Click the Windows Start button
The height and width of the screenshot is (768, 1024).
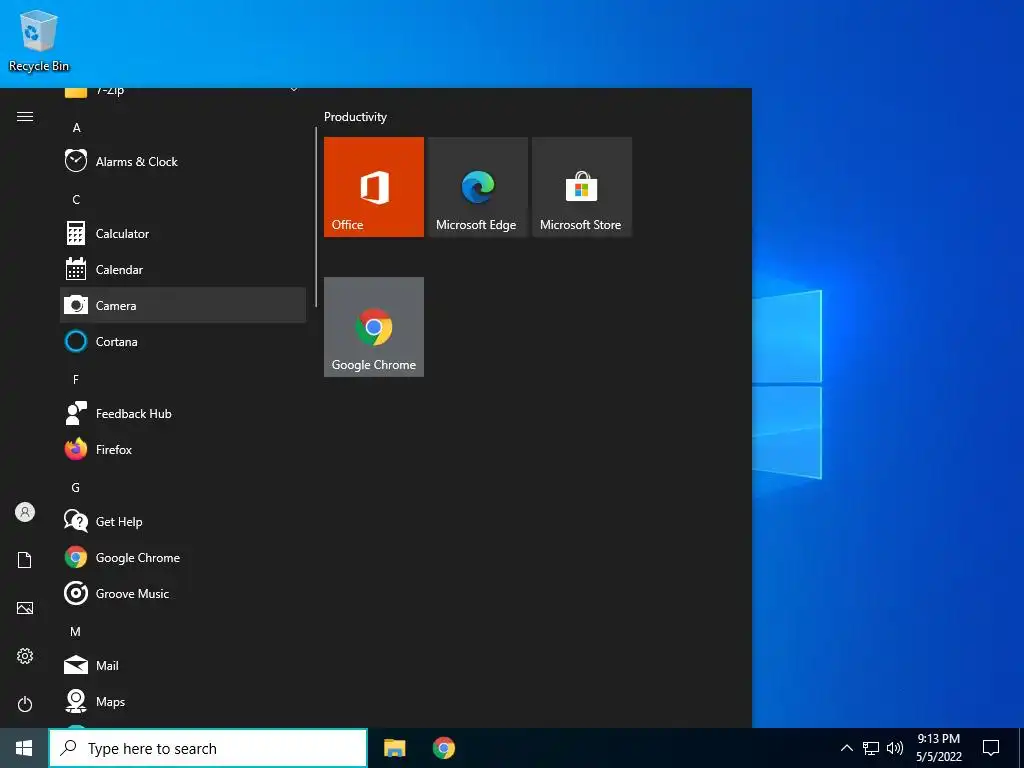click(24, 748)
